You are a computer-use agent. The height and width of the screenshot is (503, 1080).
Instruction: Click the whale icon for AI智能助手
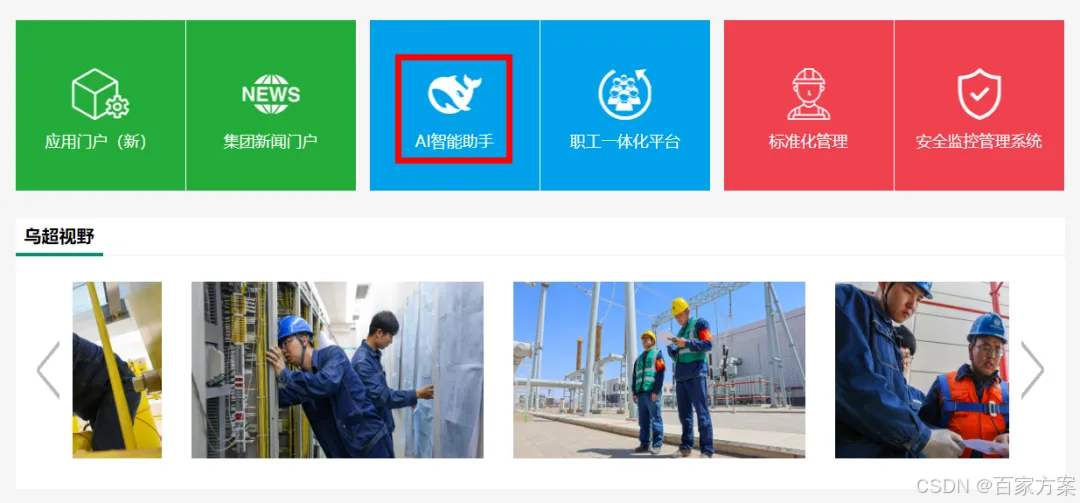click(x=454, y=94)
